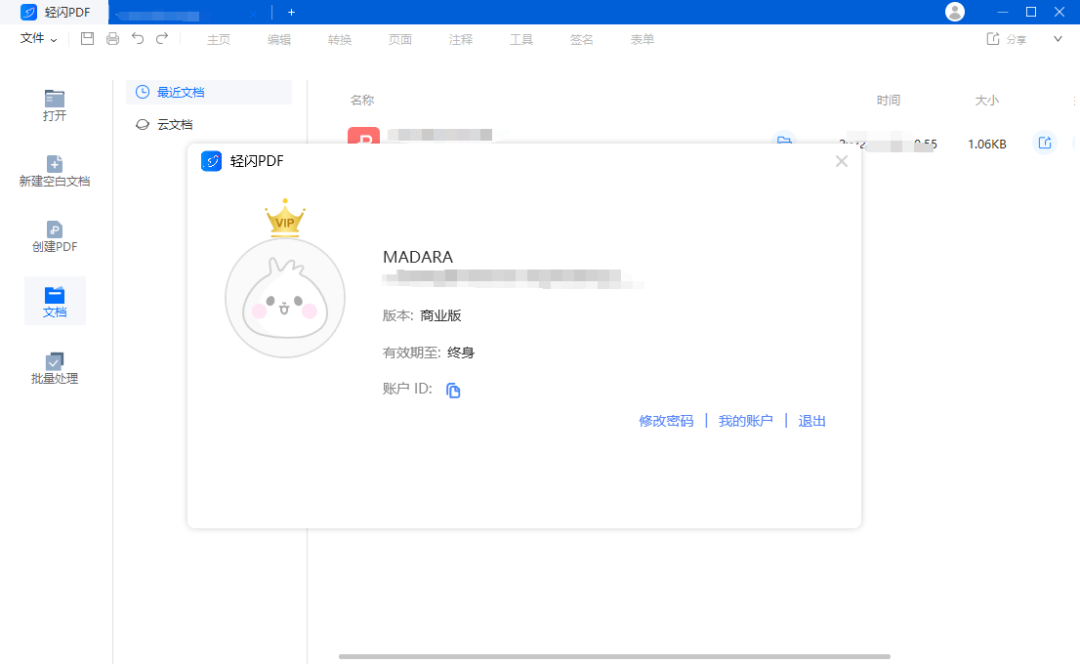Screen dimensions: 1080x664
Task: Click the undo arrow icon
Action: point(138,38)
